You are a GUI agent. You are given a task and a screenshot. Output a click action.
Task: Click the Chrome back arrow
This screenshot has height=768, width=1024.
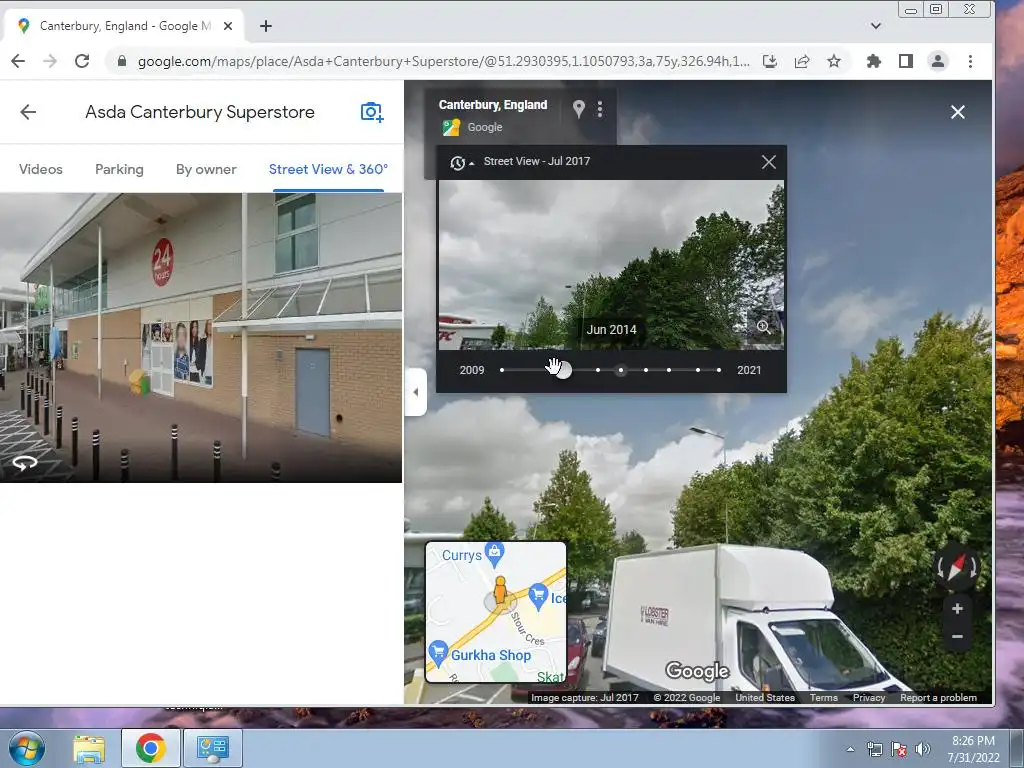coord(18,61)
